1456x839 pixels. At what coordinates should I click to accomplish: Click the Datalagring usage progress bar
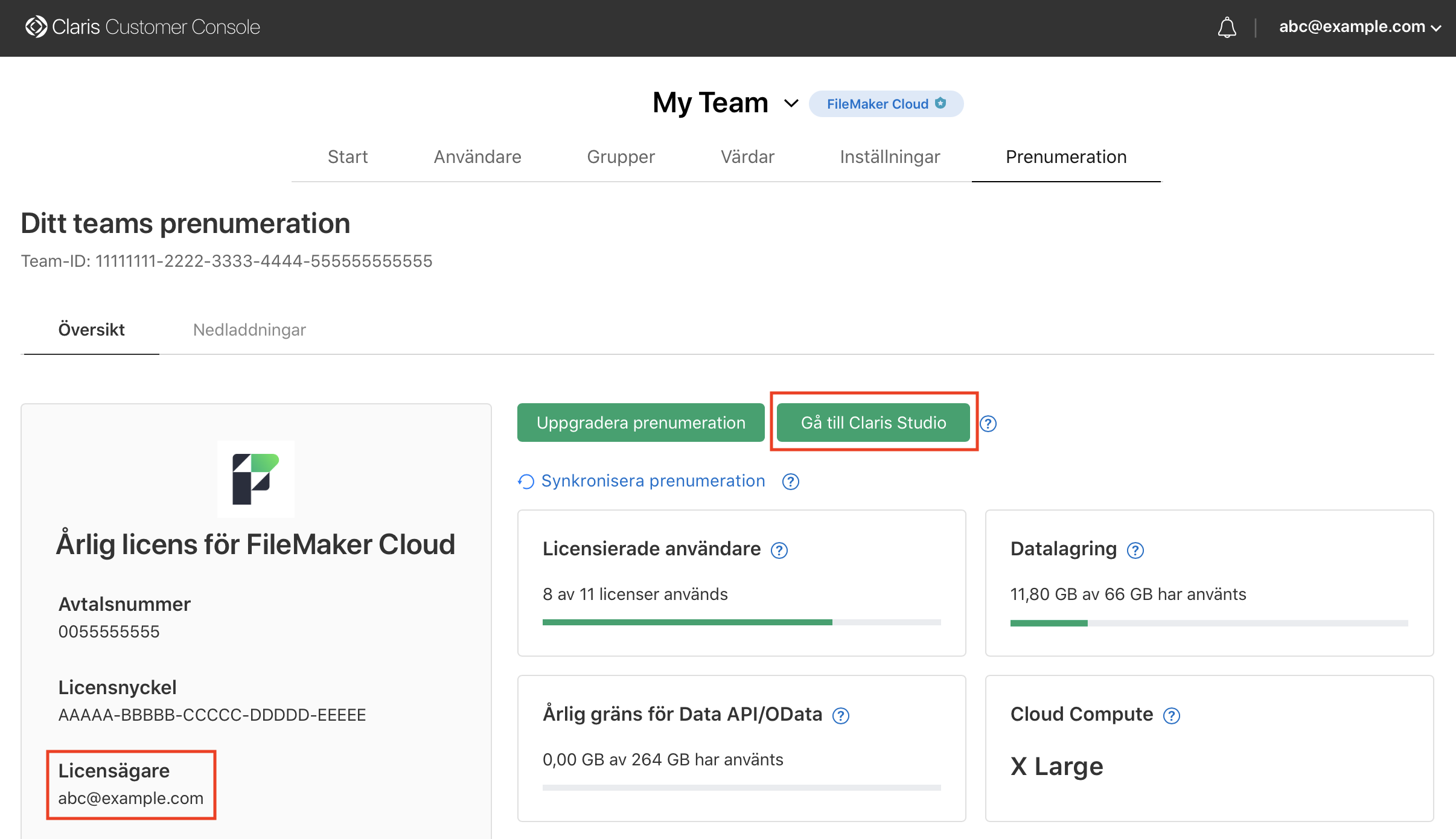click(1209, 623)
